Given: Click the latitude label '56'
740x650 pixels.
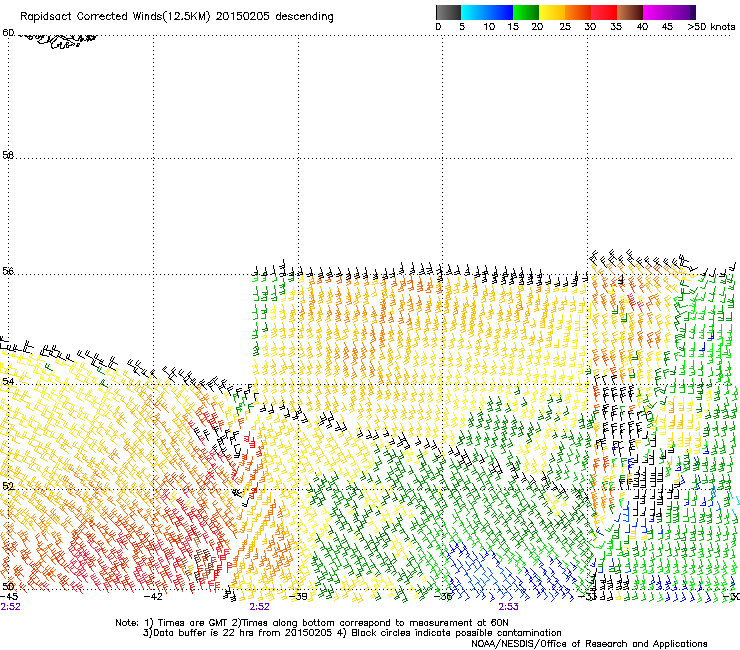Looking at the screenshot, I should (x=8, y=271).
